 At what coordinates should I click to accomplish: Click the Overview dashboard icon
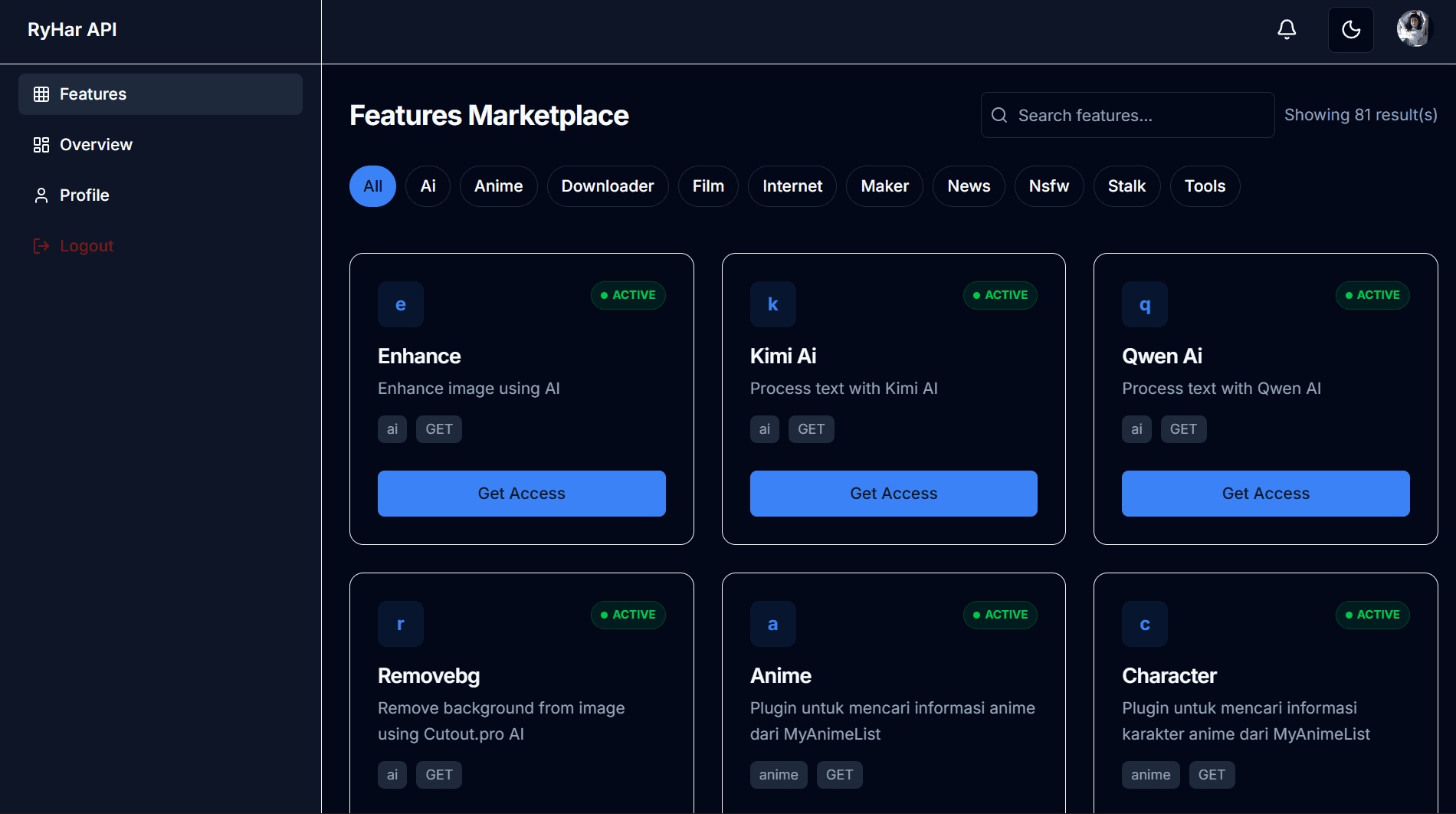coord(41,145)
